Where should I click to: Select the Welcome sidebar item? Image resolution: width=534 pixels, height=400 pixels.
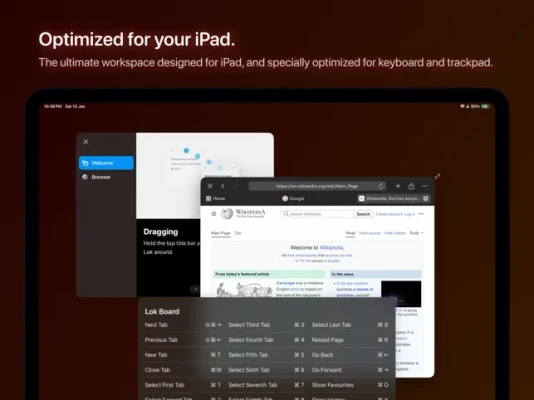(106, 163)
